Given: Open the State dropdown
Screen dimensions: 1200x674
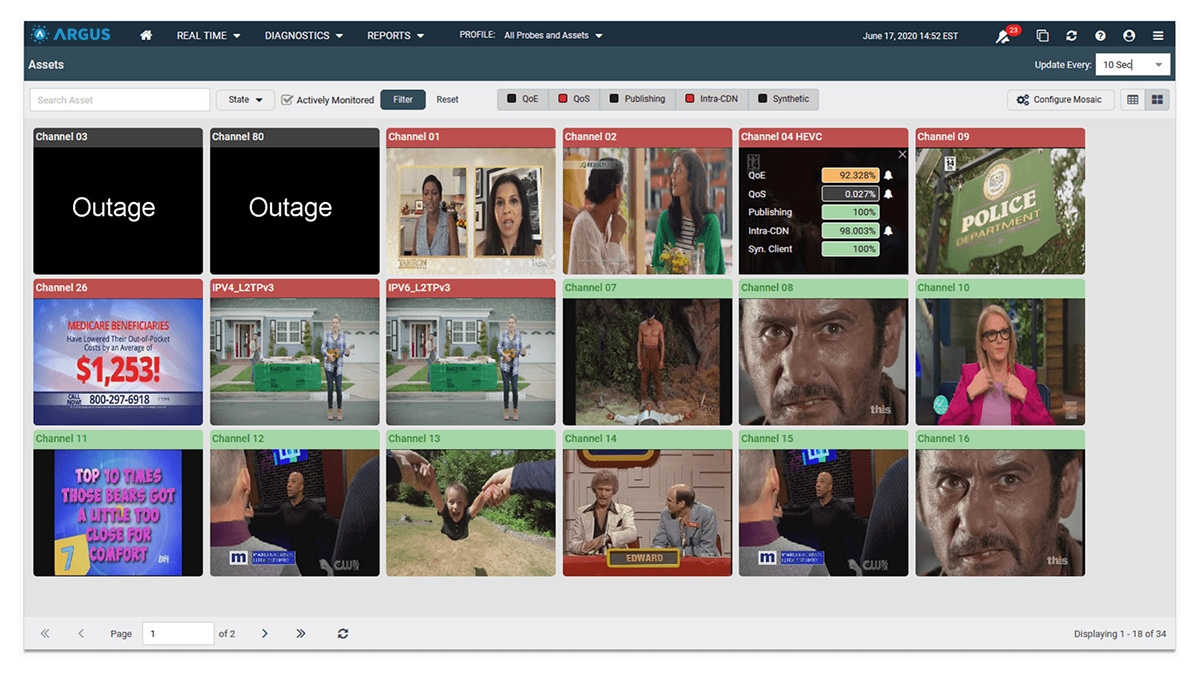Looking at the screenshot, I should pos(244,99).
